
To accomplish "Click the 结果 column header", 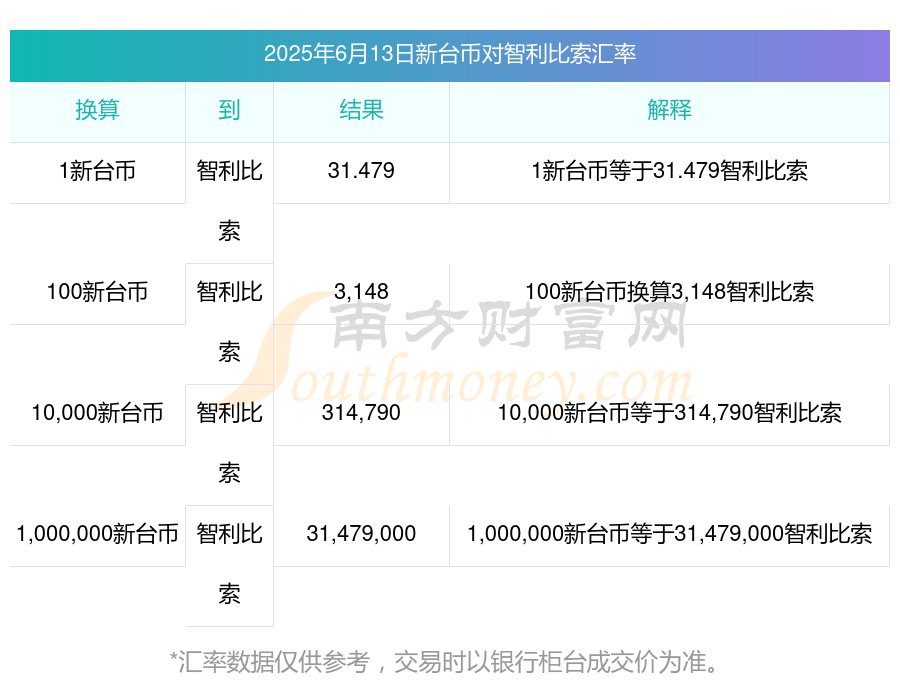I will click(361, 110).
